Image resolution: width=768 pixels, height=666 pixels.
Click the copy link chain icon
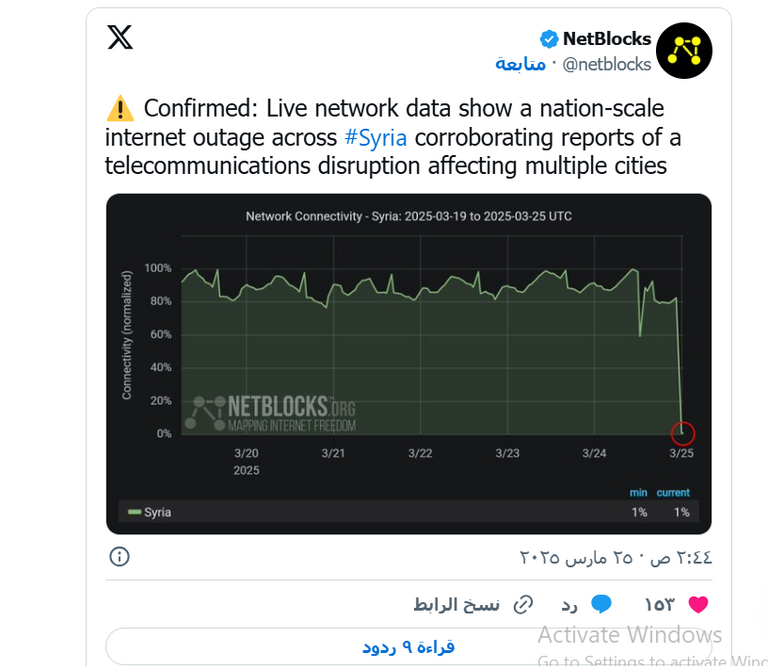[523, 604]
